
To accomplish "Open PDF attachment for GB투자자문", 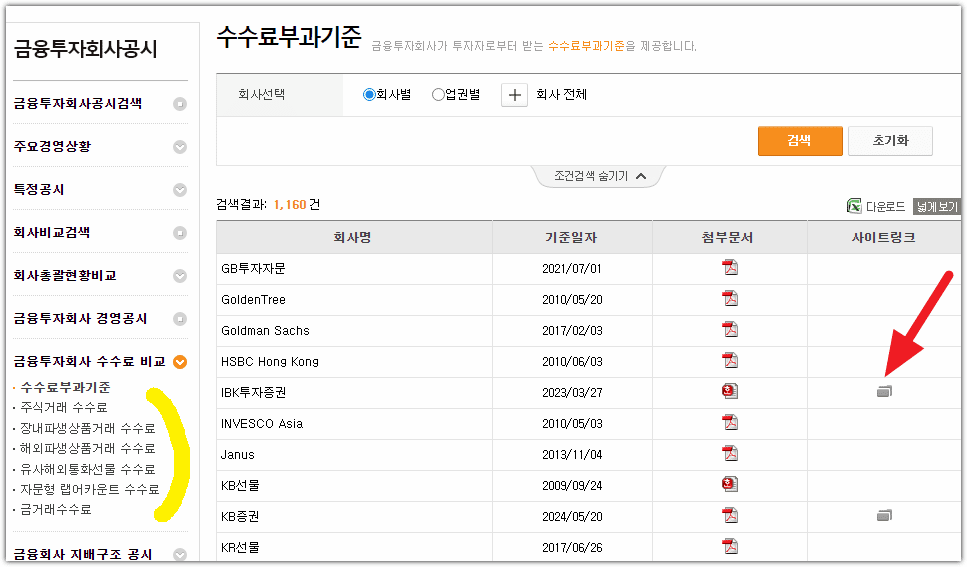I will click(x=730, y=268).
